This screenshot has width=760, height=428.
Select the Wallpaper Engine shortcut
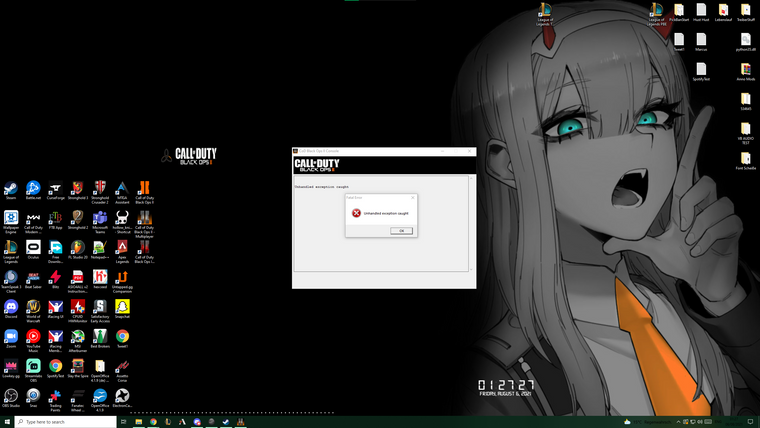(11, 222)
